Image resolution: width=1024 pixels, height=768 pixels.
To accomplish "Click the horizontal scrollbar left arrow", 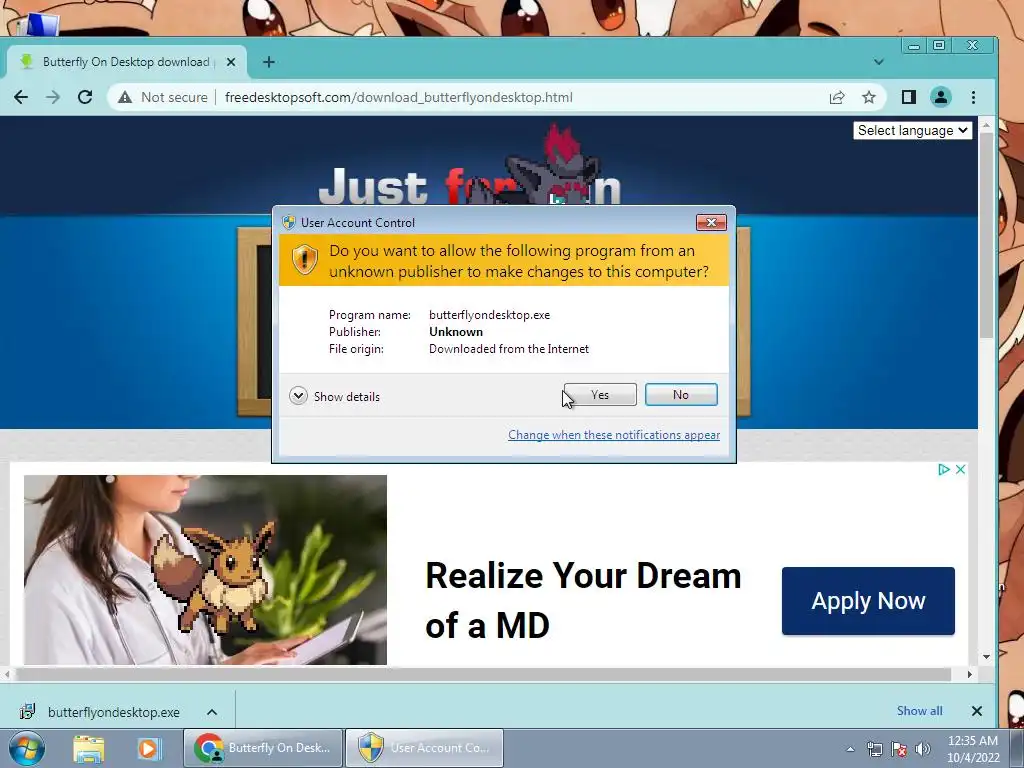I will click(7, 674).
